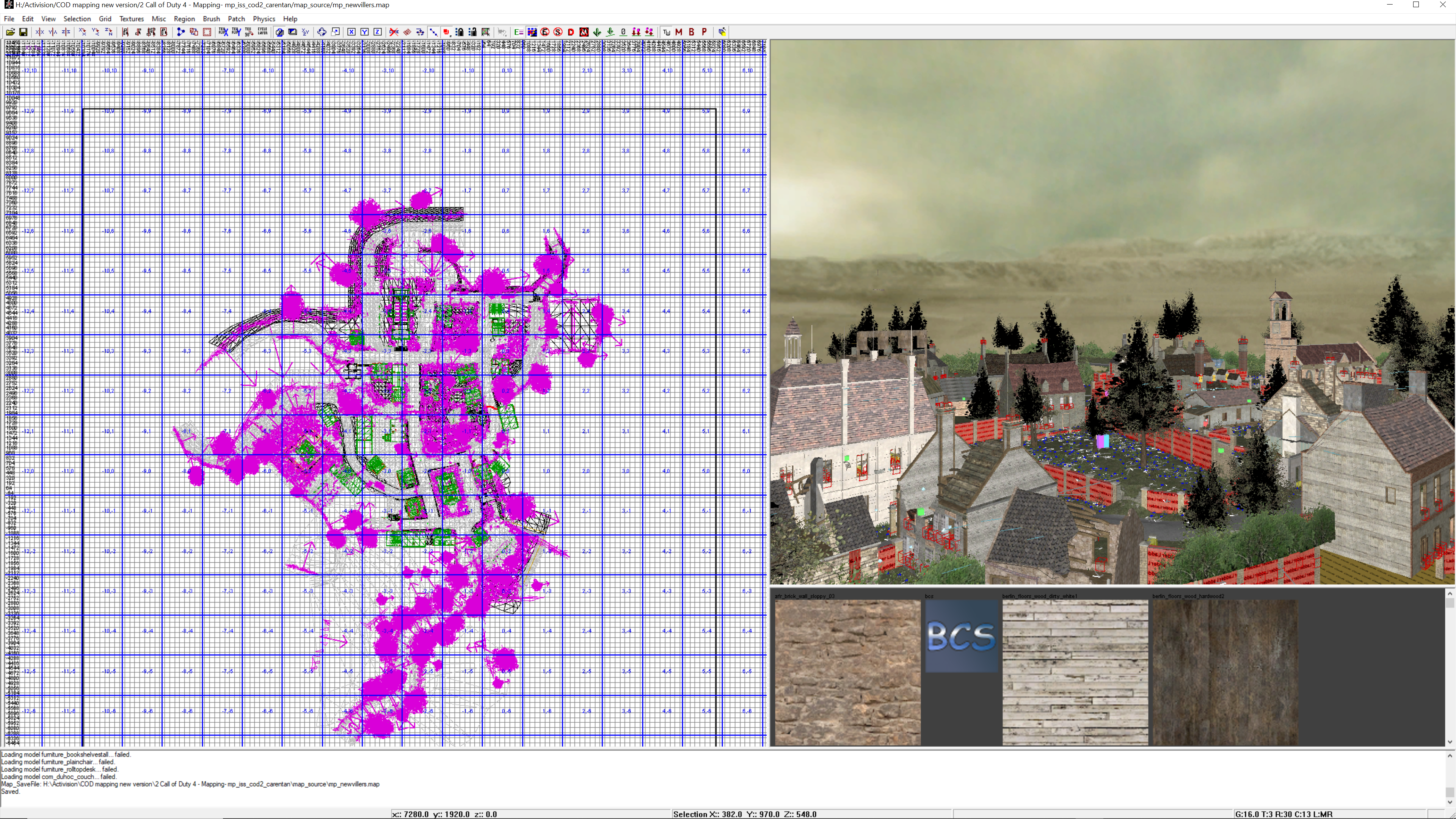
Task: Click the red M toolbar icon
Action: click(x=679, y=31)
